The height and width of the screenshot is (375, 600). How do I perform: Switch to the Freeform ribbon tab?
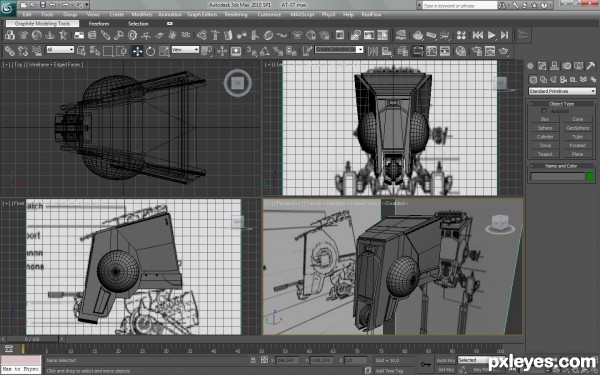click(99, 24)
